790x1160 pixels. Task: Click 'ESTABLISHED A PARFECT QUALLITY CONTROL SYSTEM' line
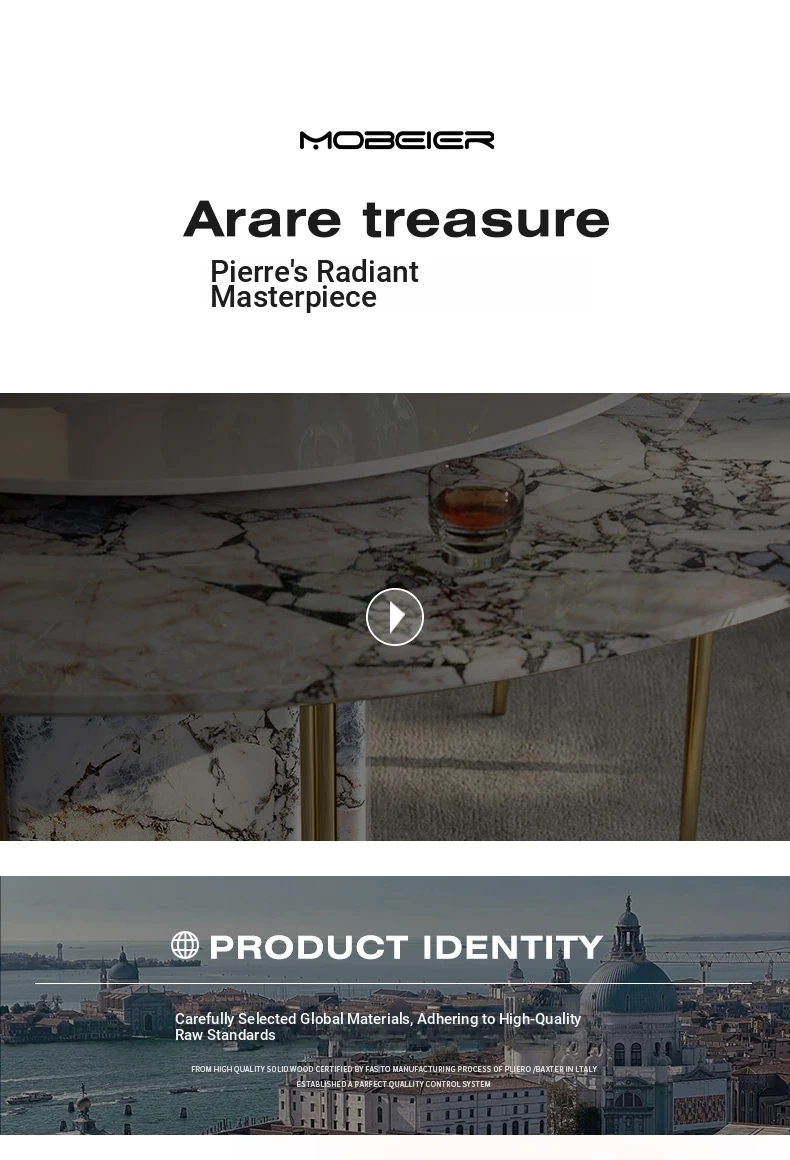pyautogui.click(x=394, y=1085)
